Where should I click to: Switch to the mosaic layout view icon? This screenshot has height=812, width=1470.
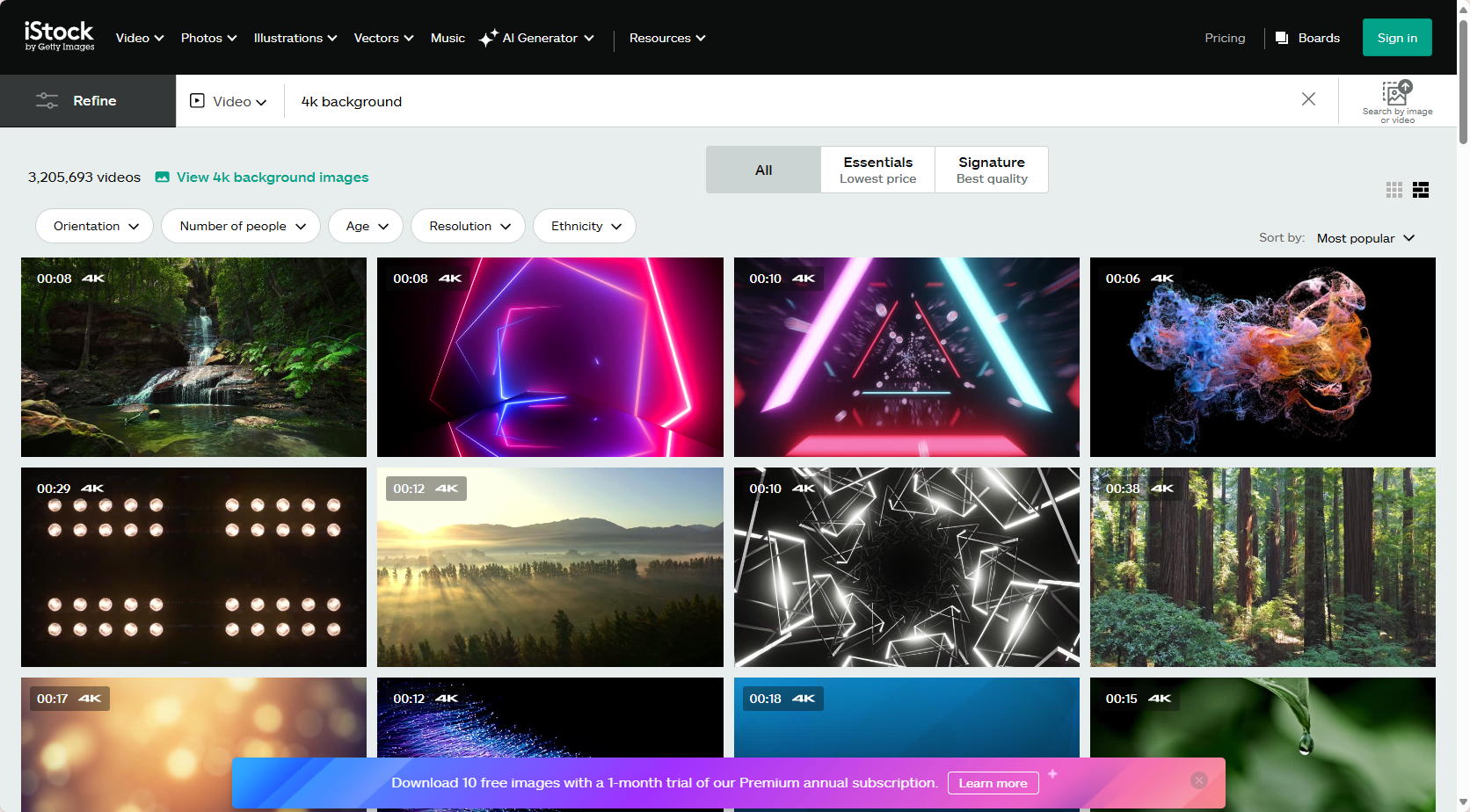click(x=1421, y=190)
